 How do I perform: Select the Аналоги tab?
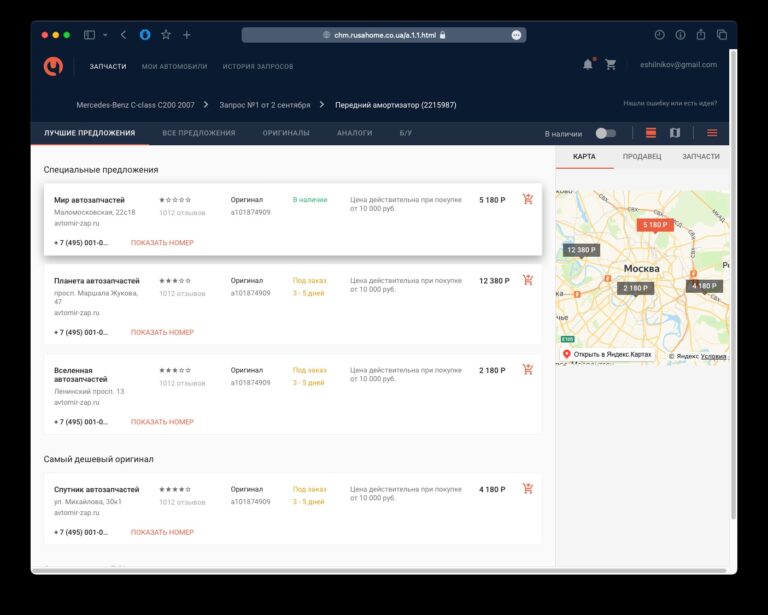coord(355,133)
